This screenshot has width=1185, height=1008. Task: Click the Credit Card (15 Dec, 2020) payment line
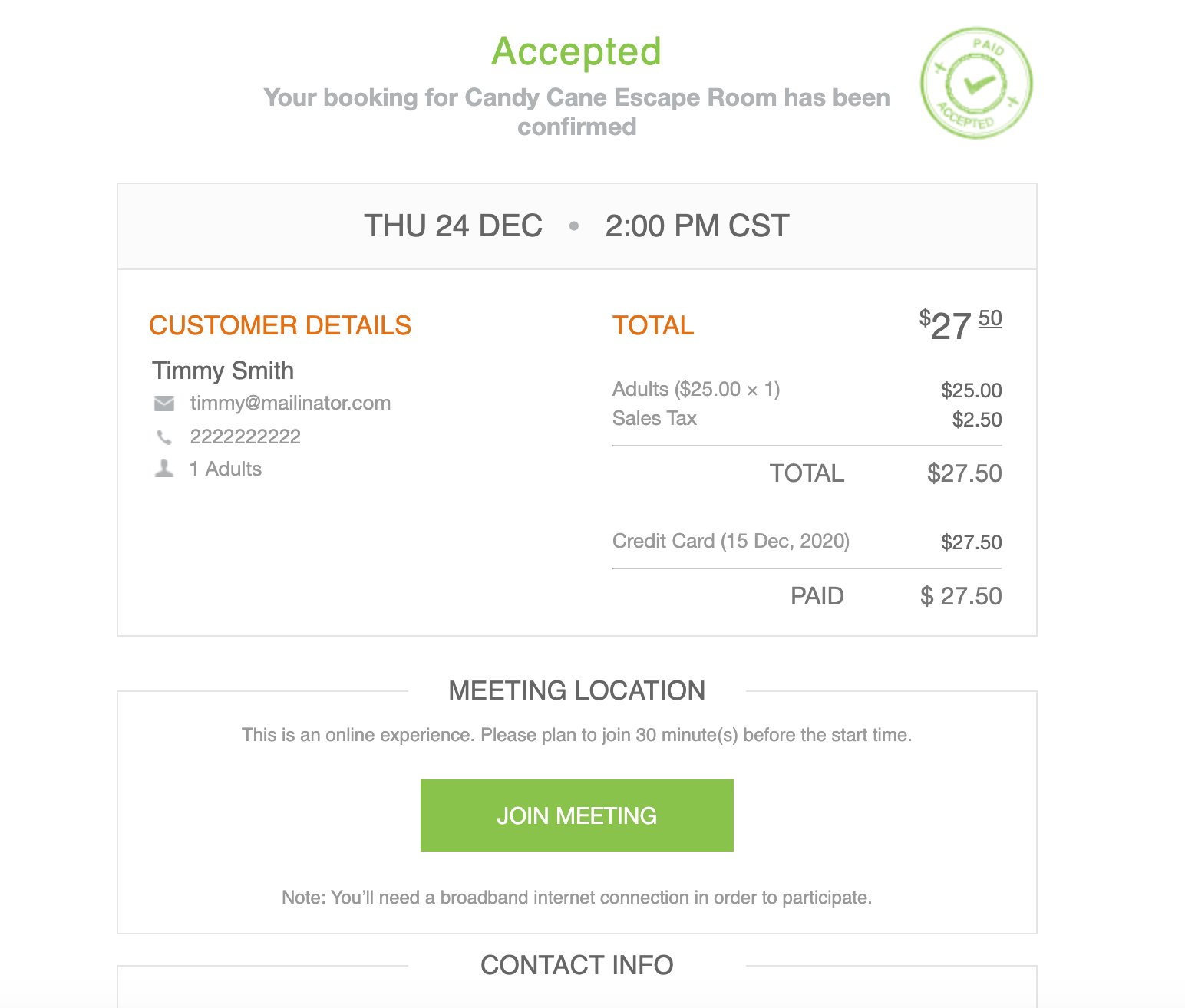[x=731, y=542]
